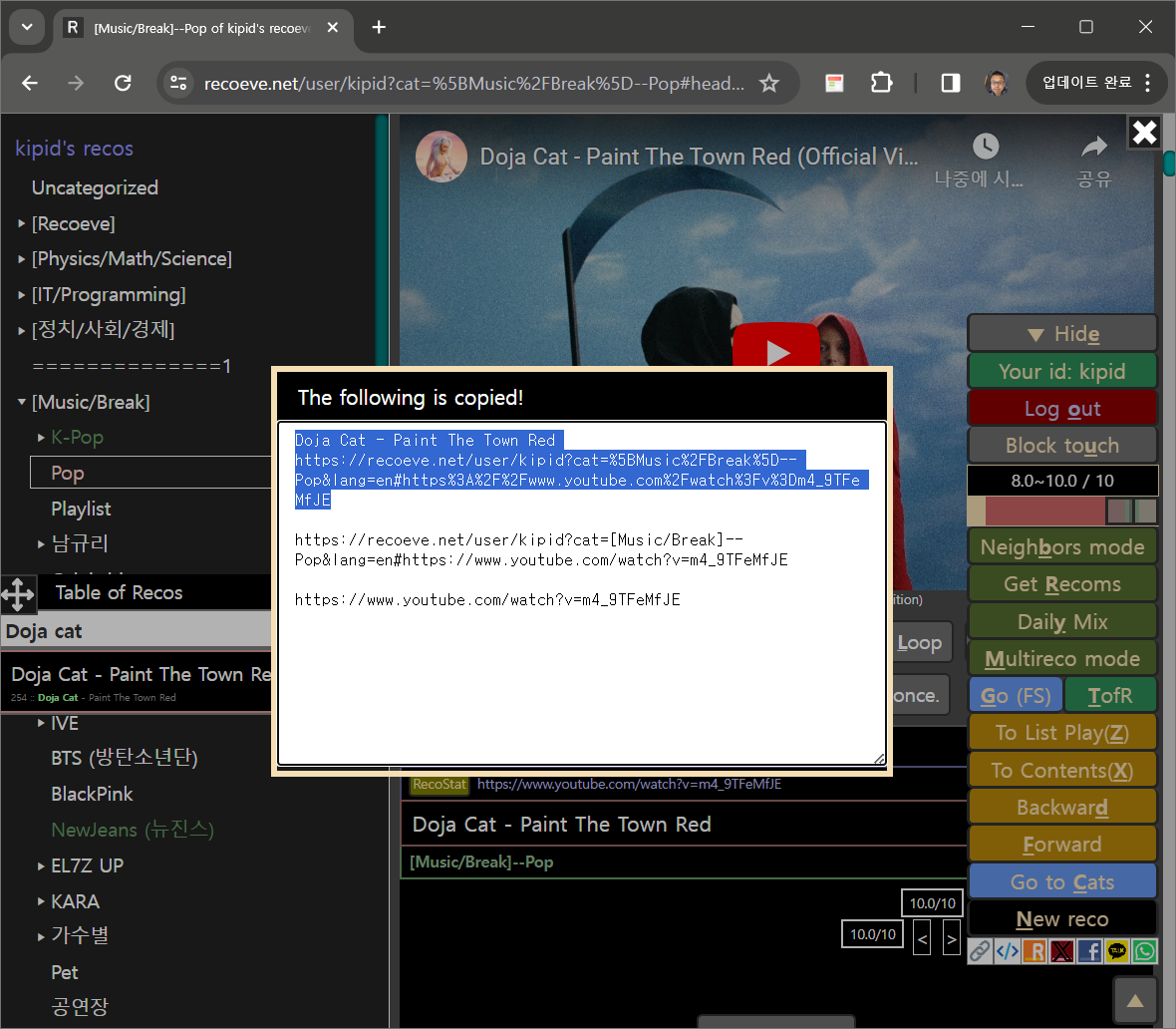
Task: Click YouTube watch later clock icon
Action: (x=986, y=146)
